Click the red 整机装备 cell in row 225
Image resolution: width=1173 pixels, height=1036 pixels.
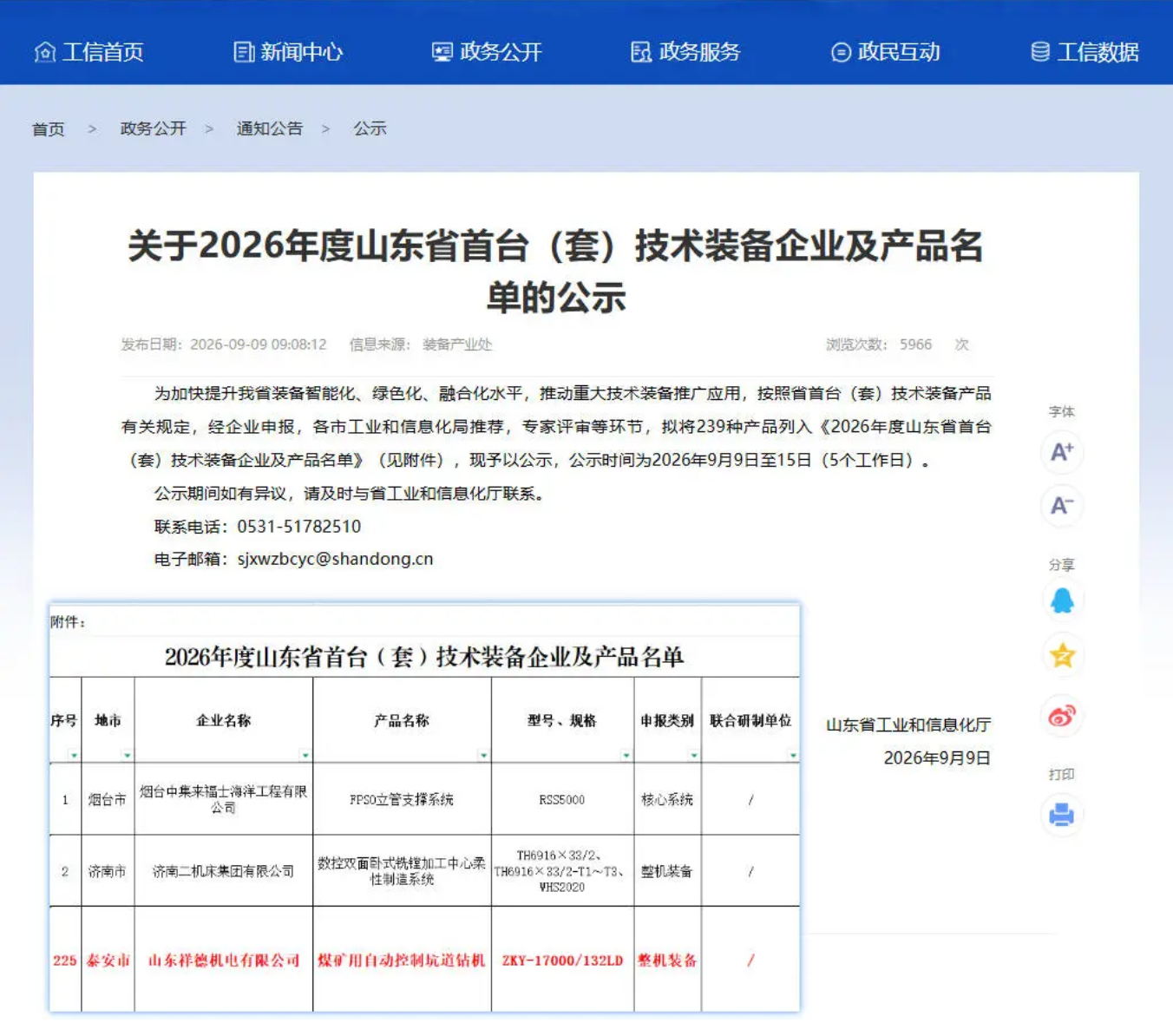tap(667, 961)
